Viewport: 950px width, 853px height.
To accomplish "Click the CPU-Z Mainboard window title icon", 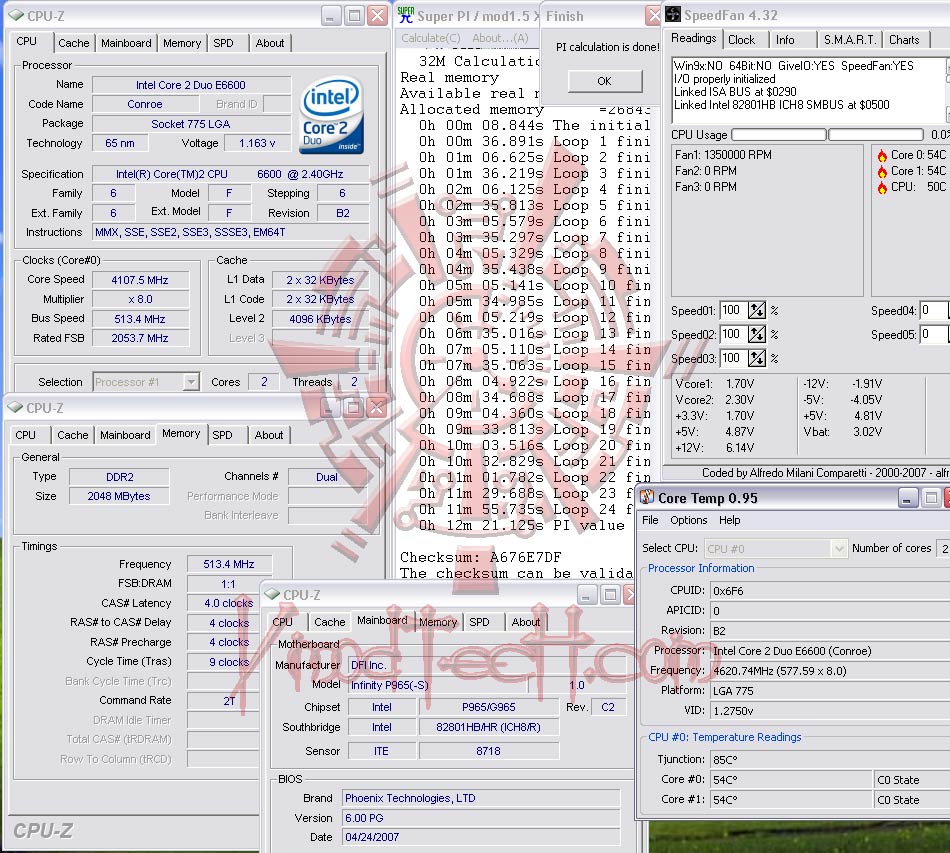I will click(273, 594).
